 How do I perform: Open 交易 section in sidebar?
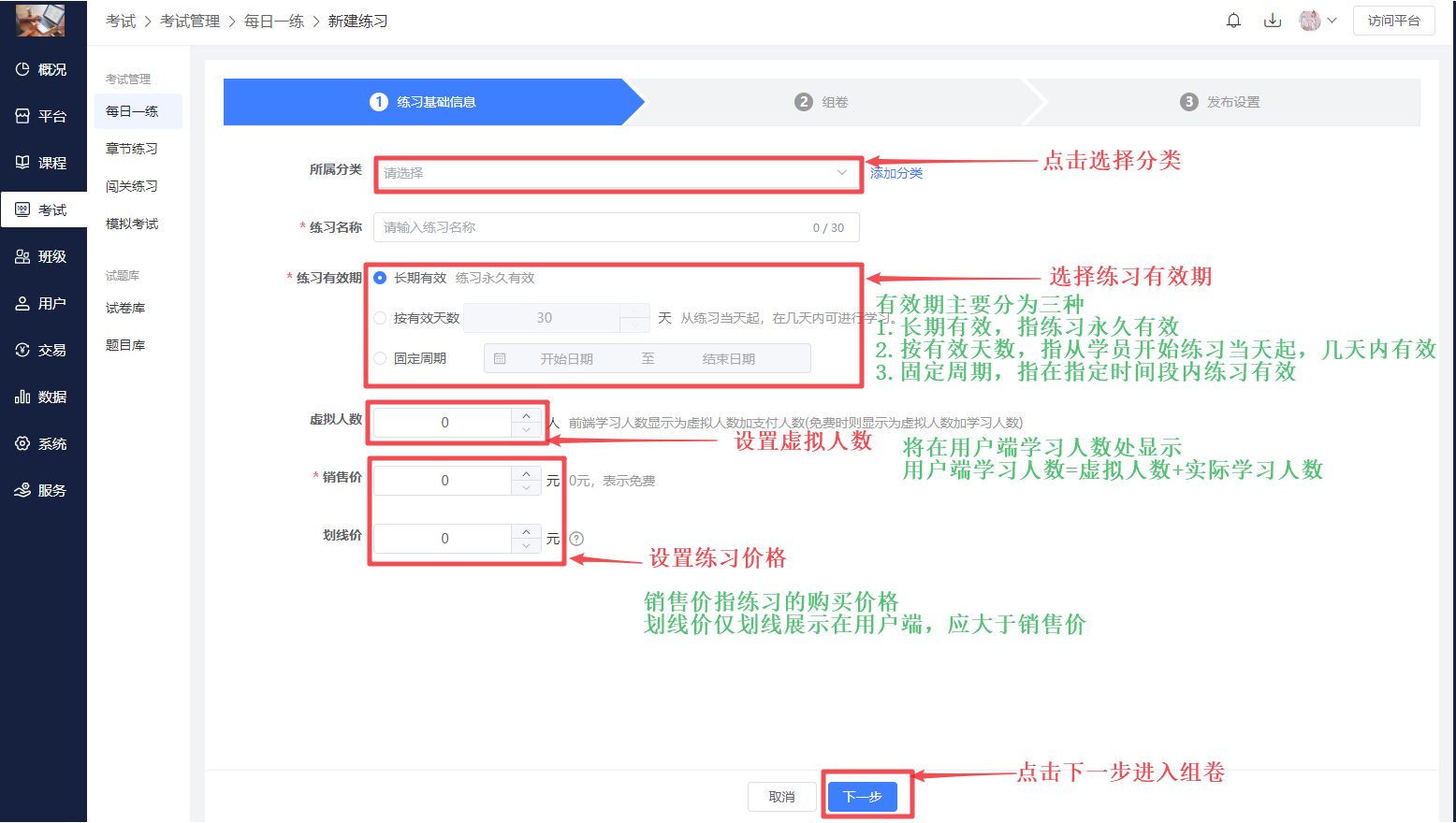click(42, 350)
